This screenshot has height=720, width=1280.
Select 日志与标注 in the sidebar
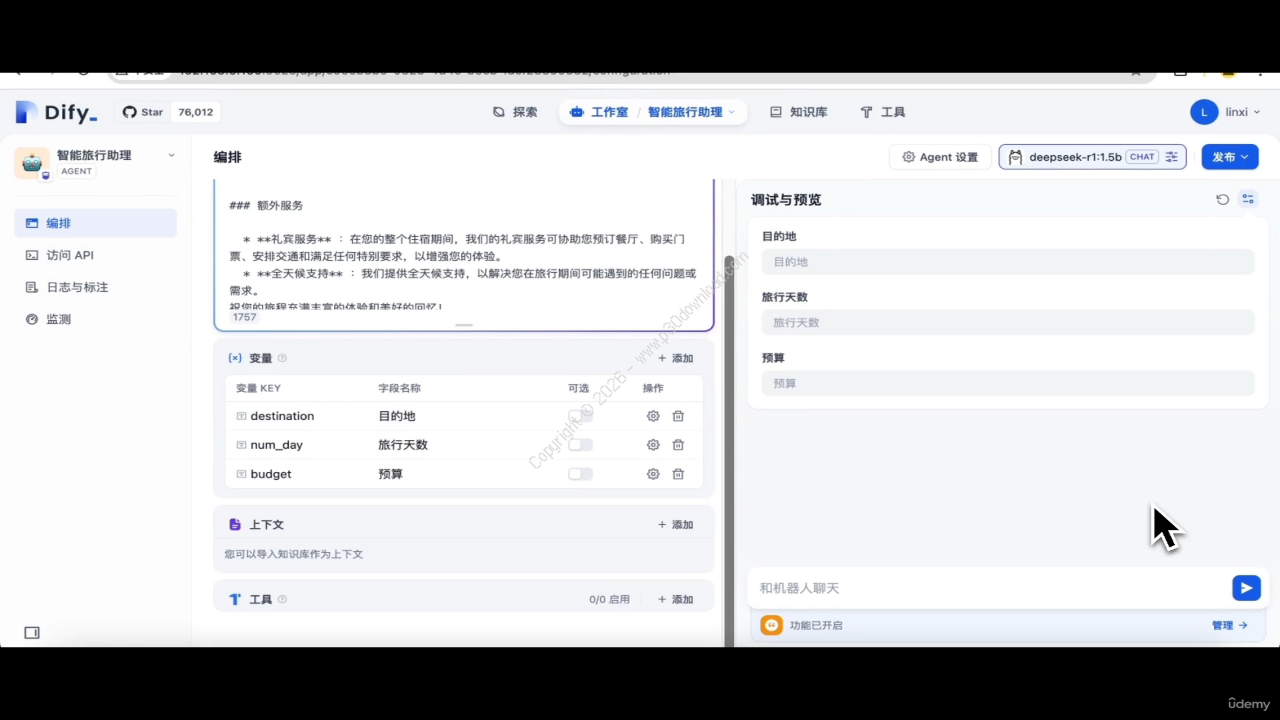(x=77, y=287)
